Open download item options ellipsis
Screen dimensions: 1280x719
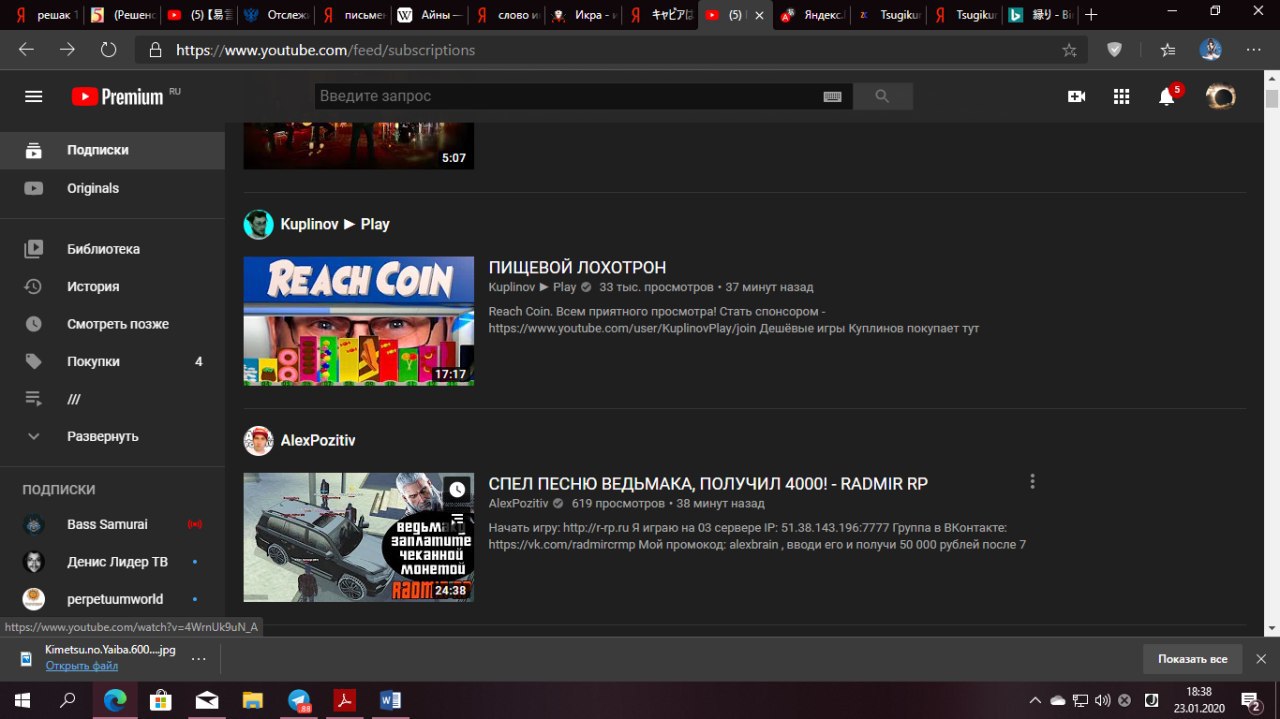coord(198,658)
